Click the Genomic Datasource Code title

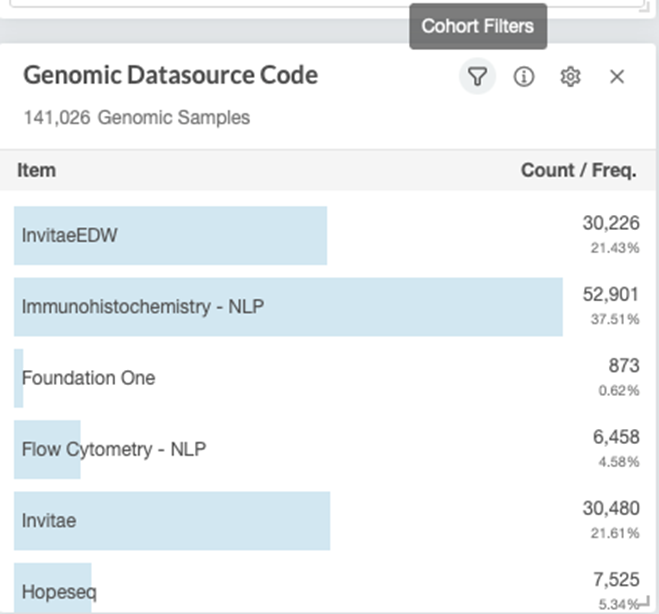click(x=171, y=75)
